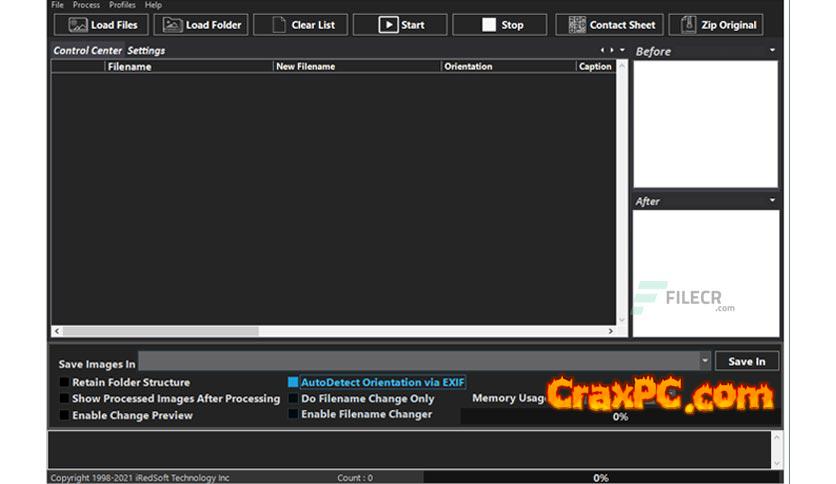Viewport: 836px width, 484px height.
Task: Switch to the Settings tab
Action: click(x=146, y=51)
